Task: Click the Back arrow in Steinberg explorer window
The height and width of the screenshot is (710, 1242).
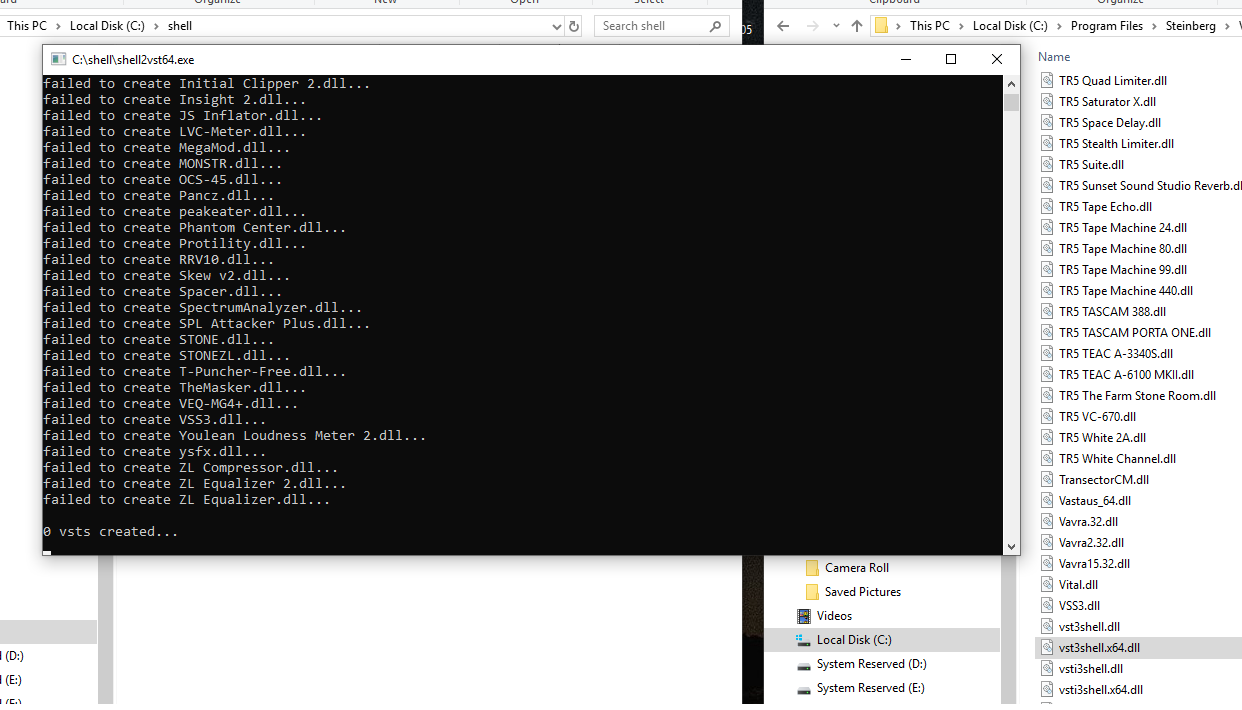Action: [783, 26]
